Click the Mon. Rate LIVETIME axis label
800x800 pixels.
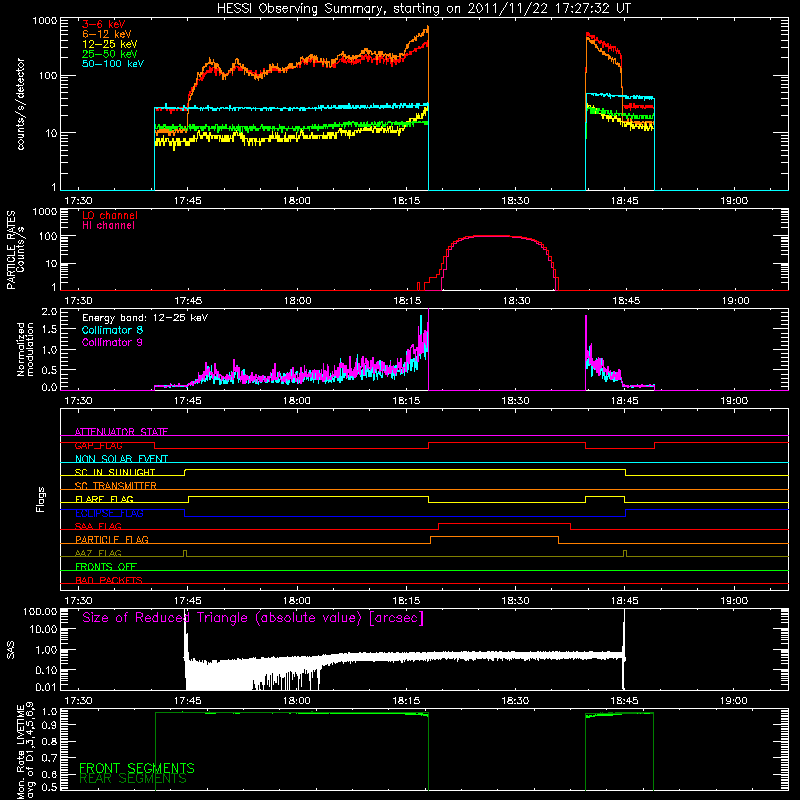pyautogui.click(x=26, y=752)
